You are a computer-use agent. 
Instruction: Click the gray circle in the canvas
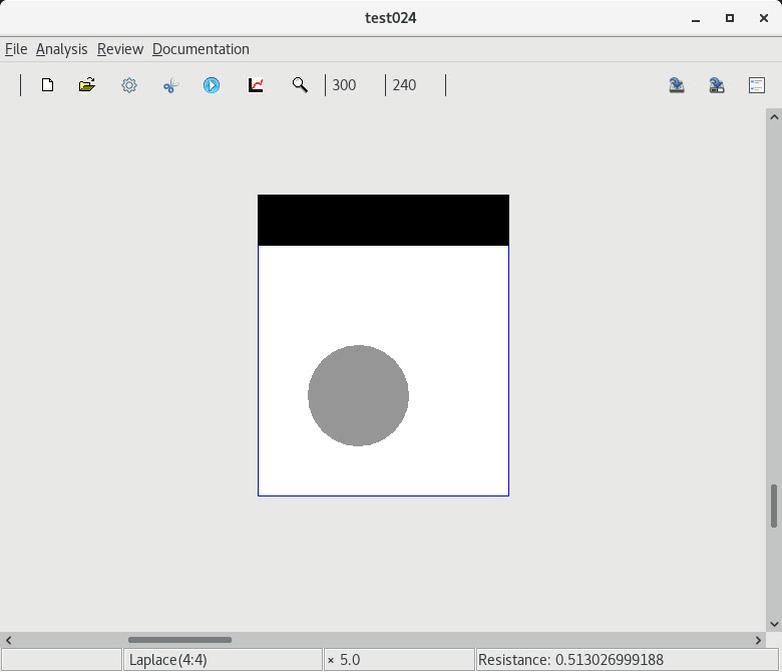point(358,395)
